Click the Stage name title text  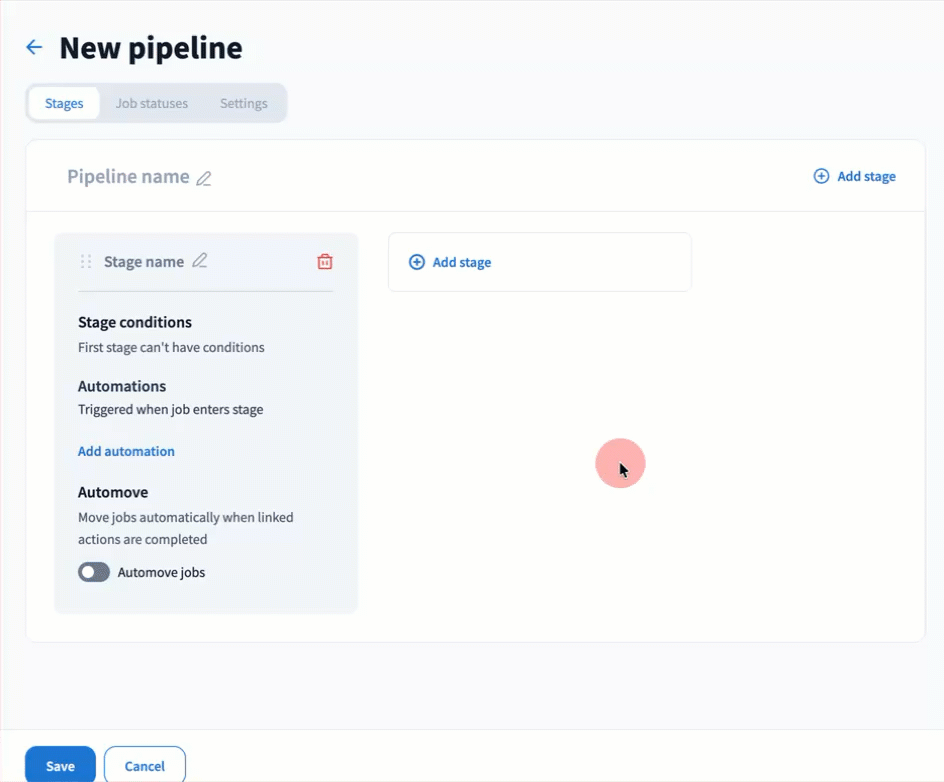pyautogui.click(x=144, y=262)
